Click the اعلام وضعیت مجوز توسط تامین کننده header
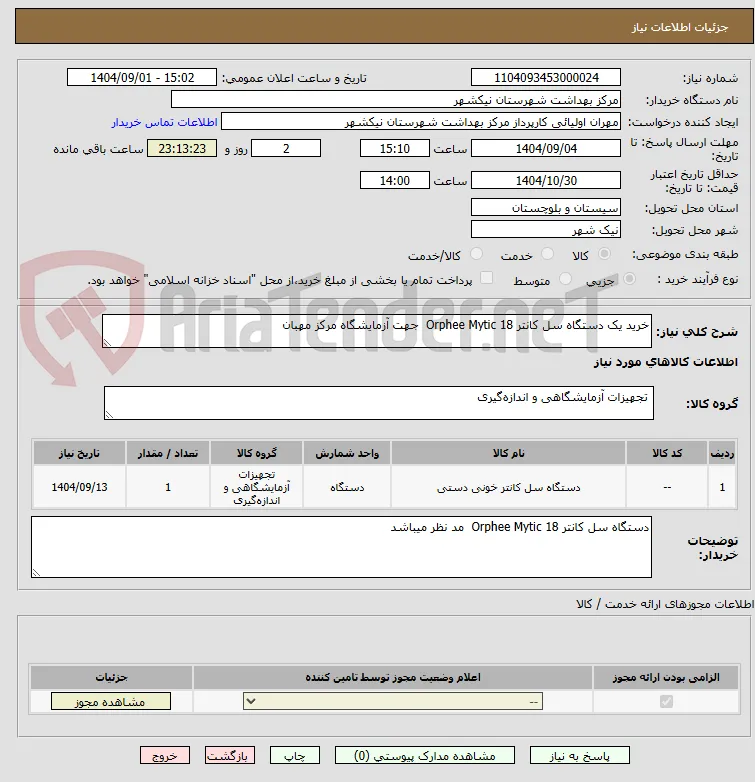The image size is (755, 782). 393,677
